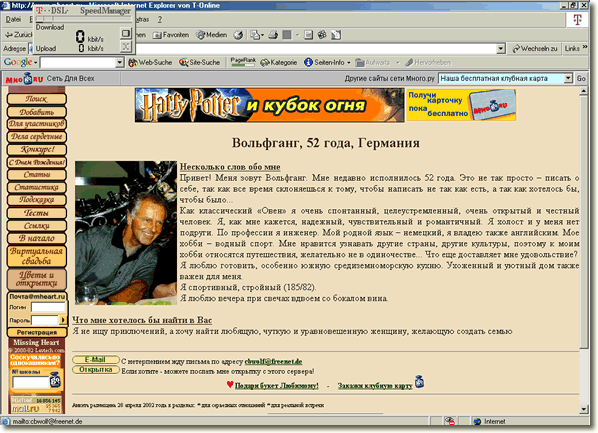Image resolution: width=598 pixels, height=433 pixels.
Task: Open the address bar dropdown arrow
Action: 501,48
